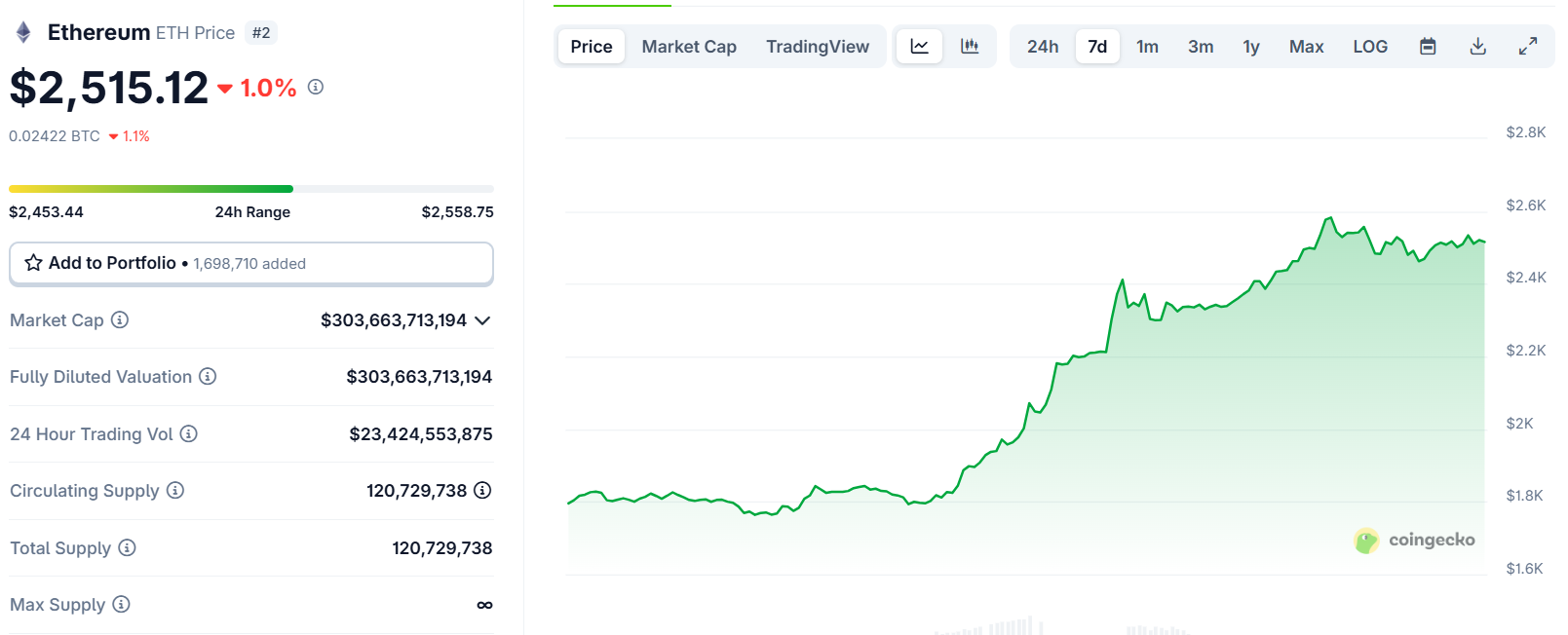Click the Total Supply value 120,729,738

tap(442, 548)
